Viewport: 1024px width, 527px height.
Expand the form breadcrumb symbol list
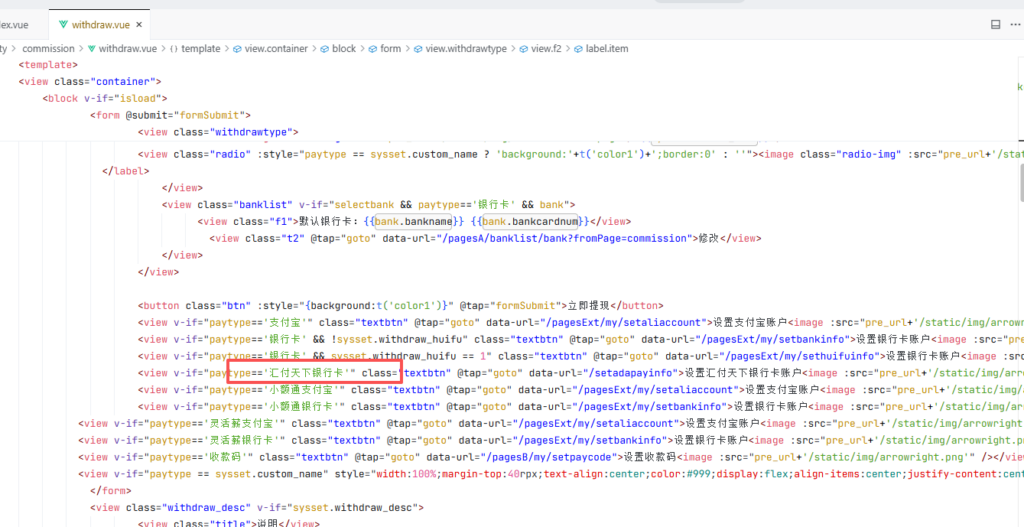point(390,48)
